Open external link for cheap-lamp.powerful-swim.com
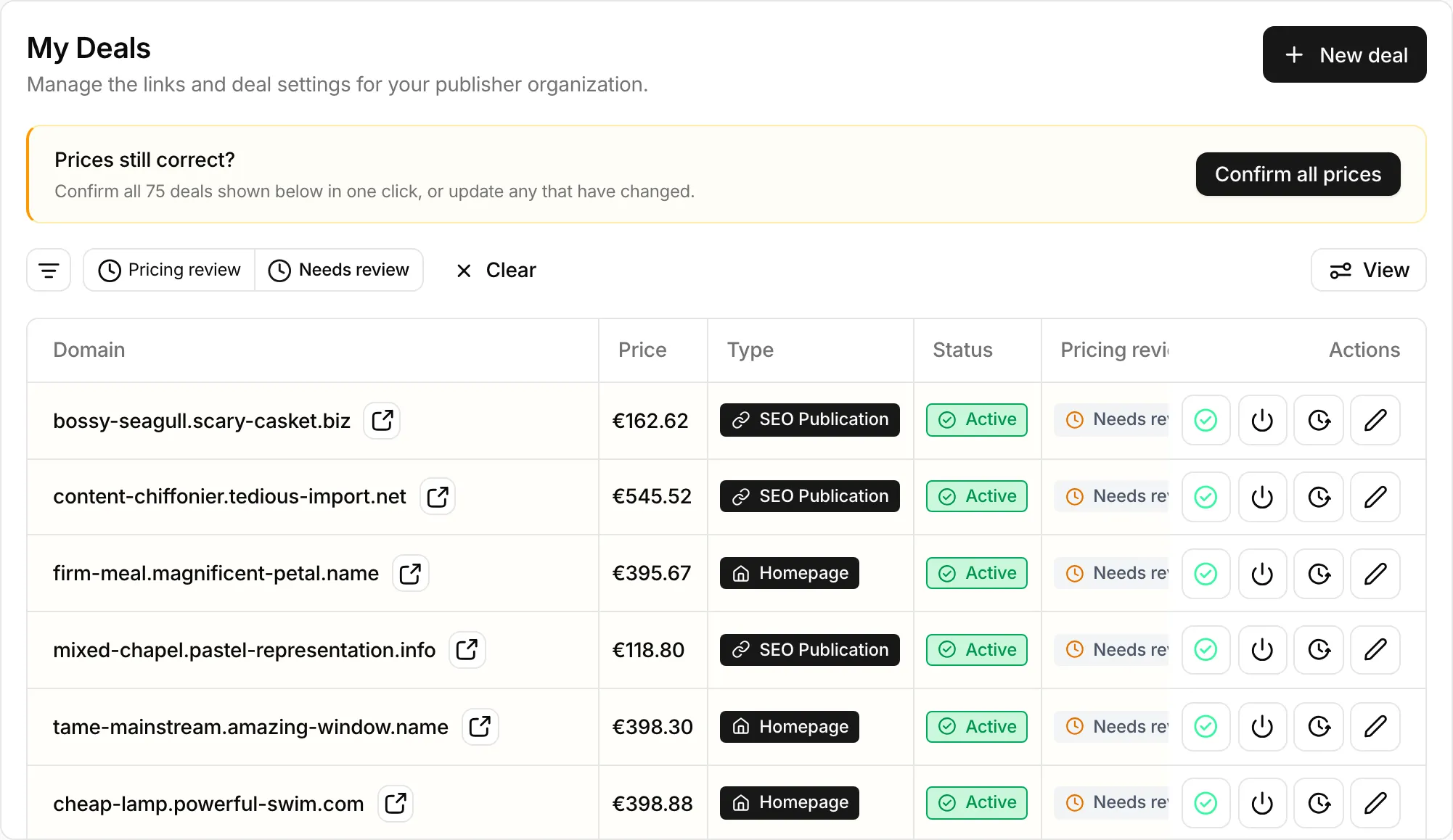 tap(396, 804)
